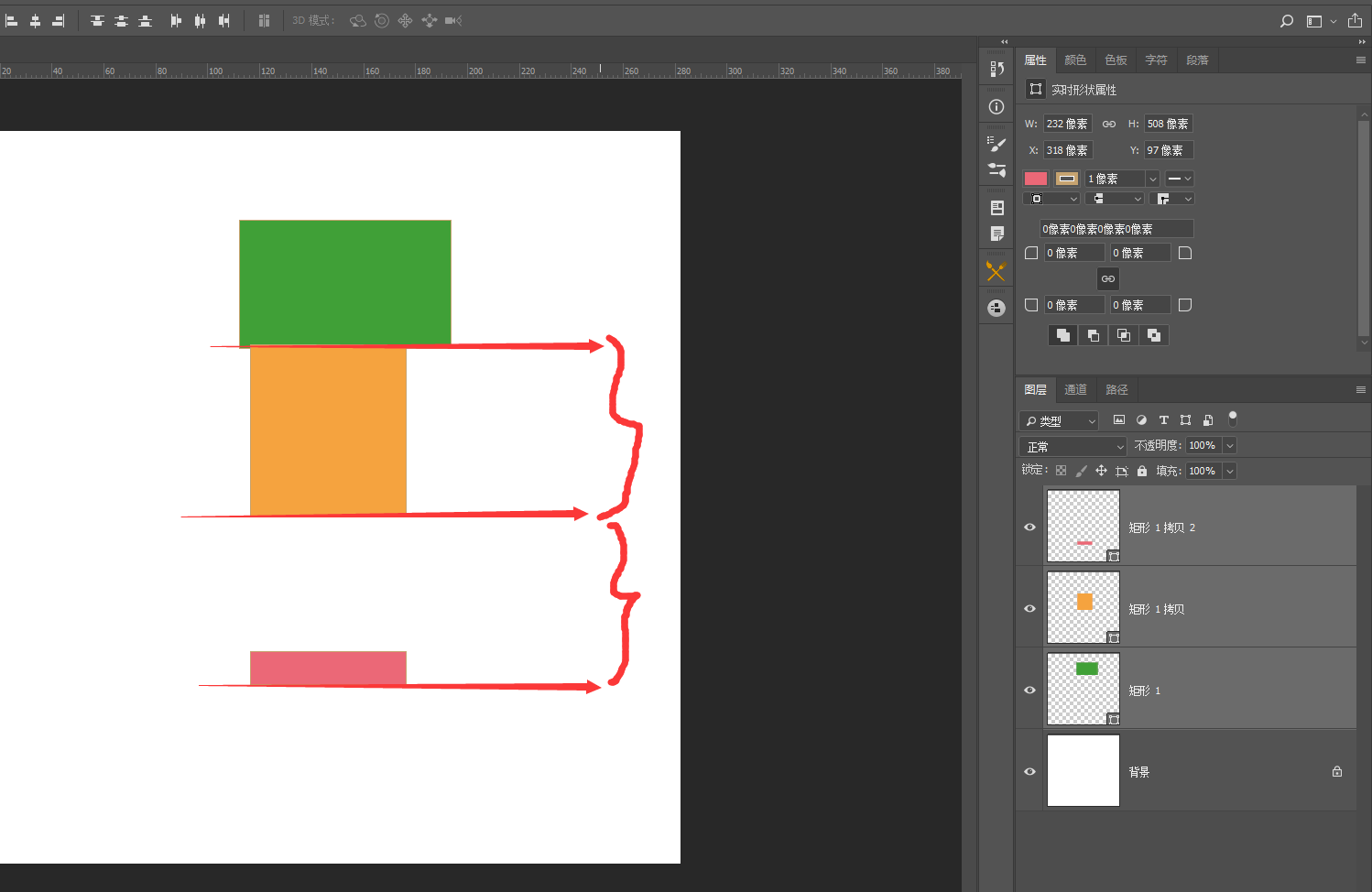Click the auto-align layers icon
Image resolution: width=1372 pixels, height=892 pixels.
click(264, 20)
